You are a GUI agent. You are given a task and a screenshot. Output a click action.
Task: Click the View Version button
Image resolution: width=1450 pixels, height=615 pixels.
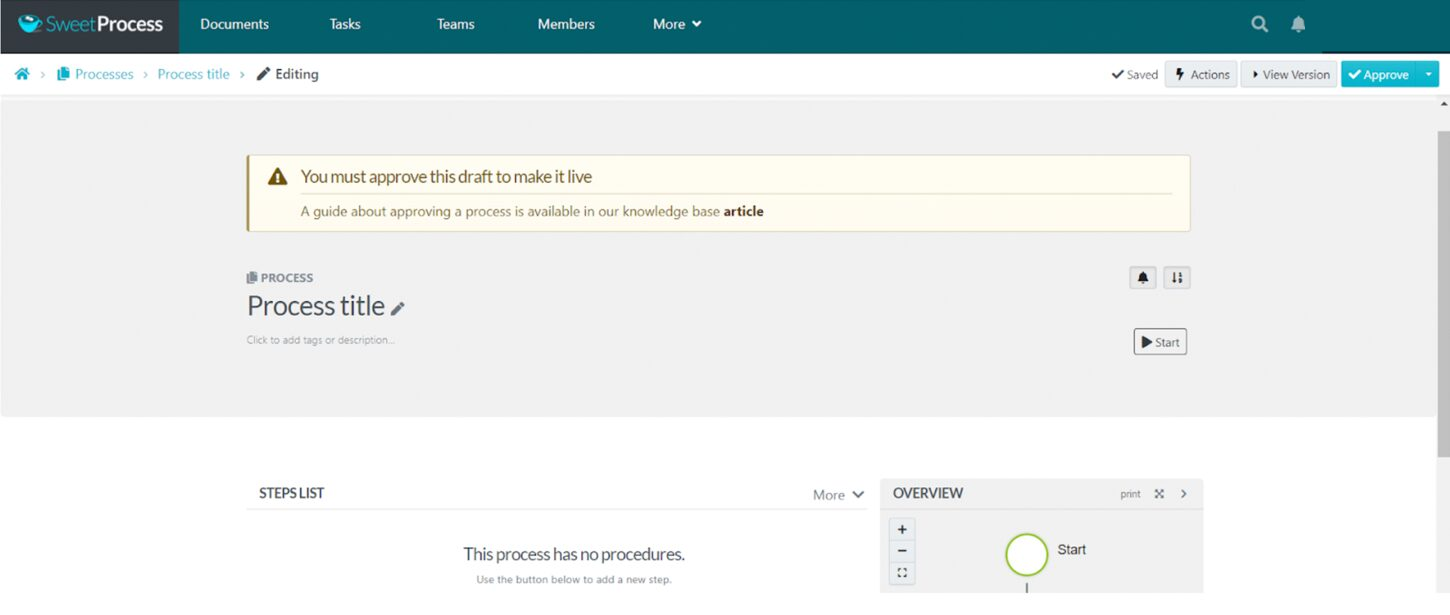[1289, 74]
